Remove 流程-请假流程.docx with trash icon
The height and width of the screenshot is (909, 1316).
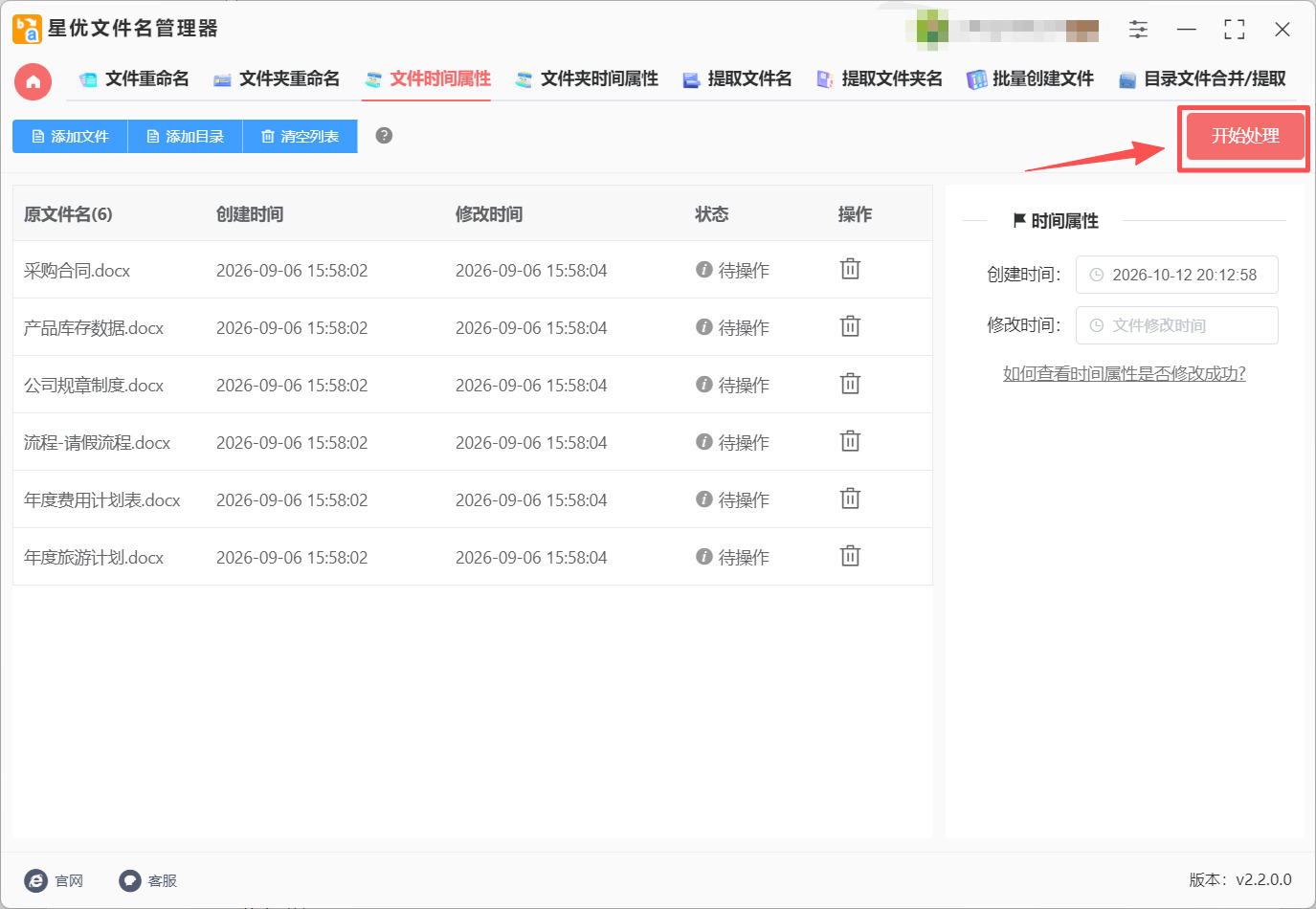850,441
